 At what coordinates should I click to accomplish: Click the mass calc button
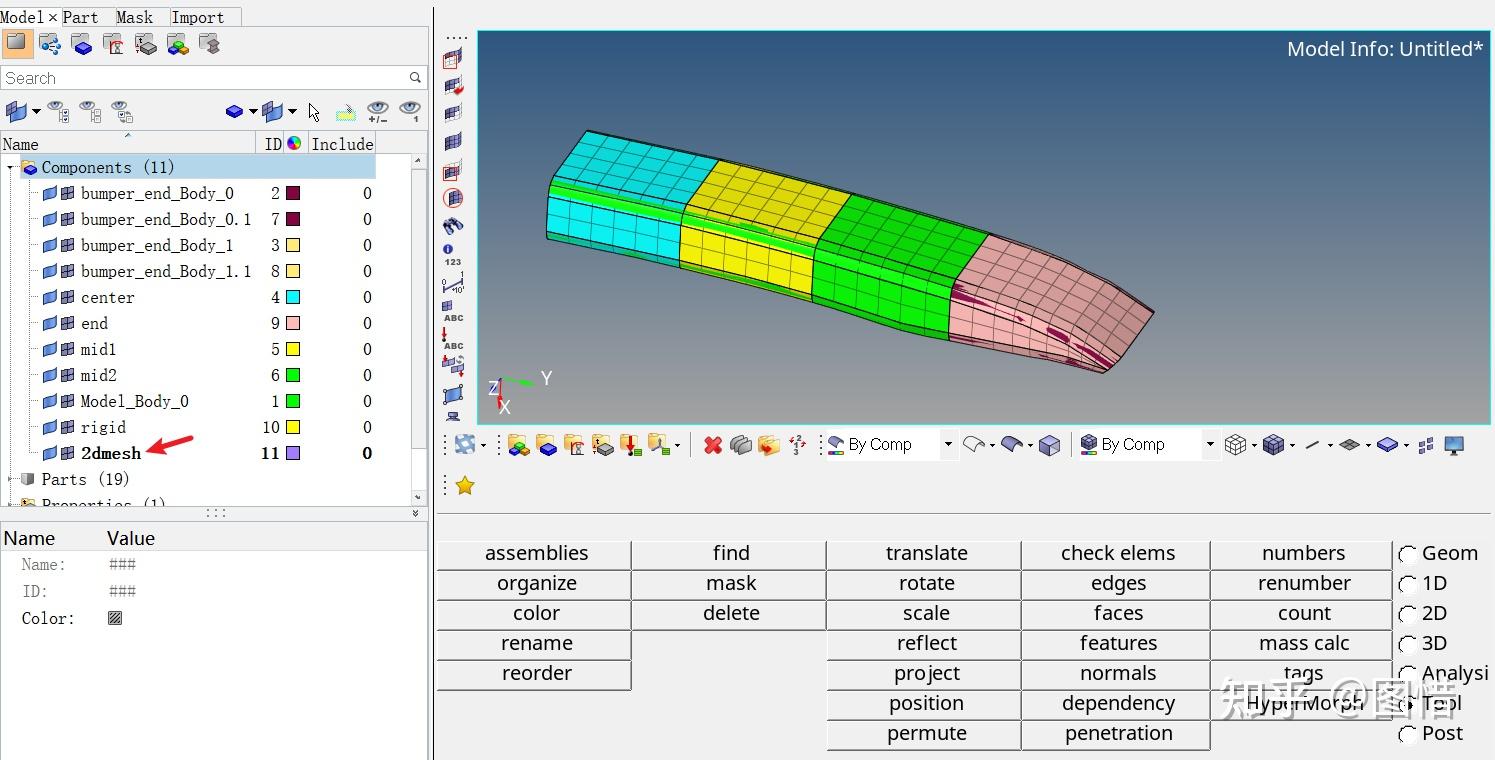coord(1304,644)
